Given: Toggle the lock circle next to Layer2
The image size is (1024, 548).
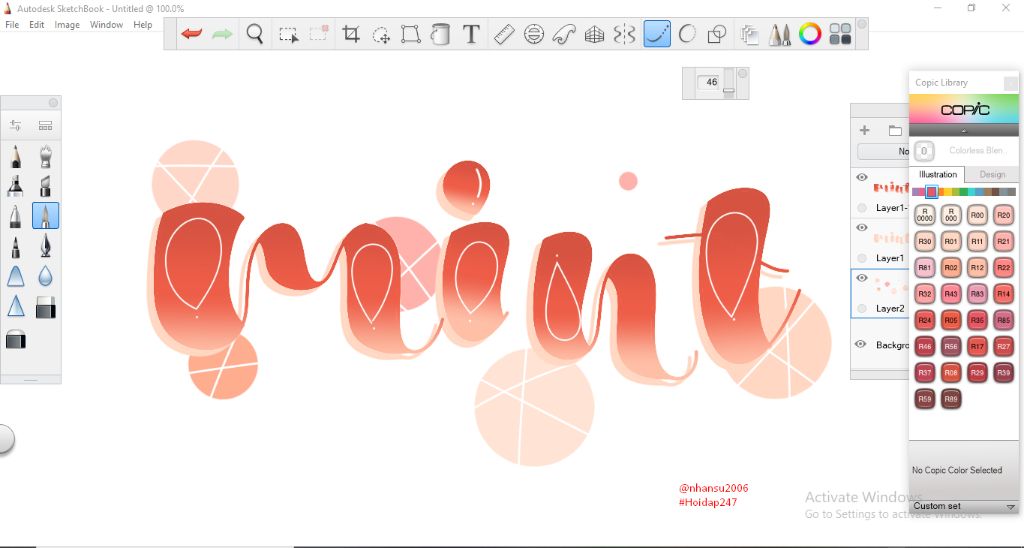Looking at the screenshot, I should point(862,308).
